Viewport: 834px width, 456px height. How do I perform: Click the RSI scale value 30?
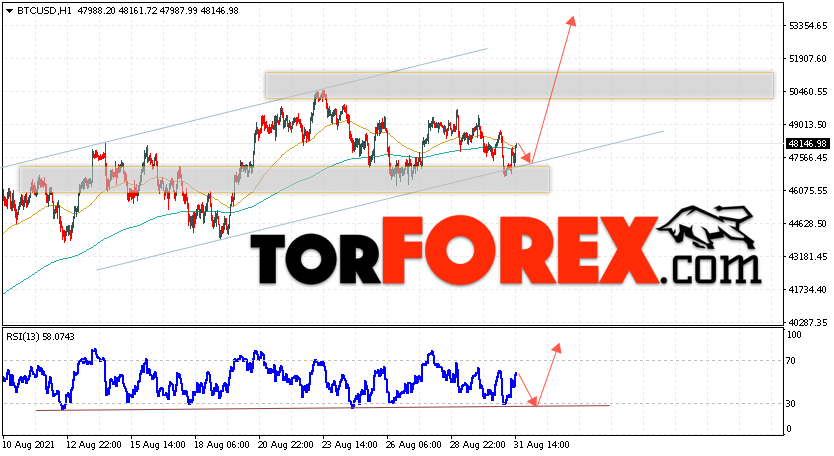(791, 404)
